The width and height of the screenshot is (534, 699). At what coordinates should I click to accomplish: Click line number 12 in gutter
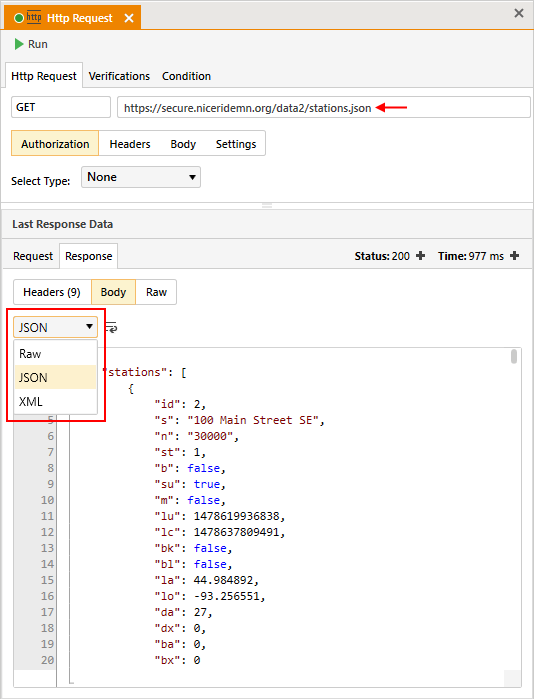tap(47, 532)
